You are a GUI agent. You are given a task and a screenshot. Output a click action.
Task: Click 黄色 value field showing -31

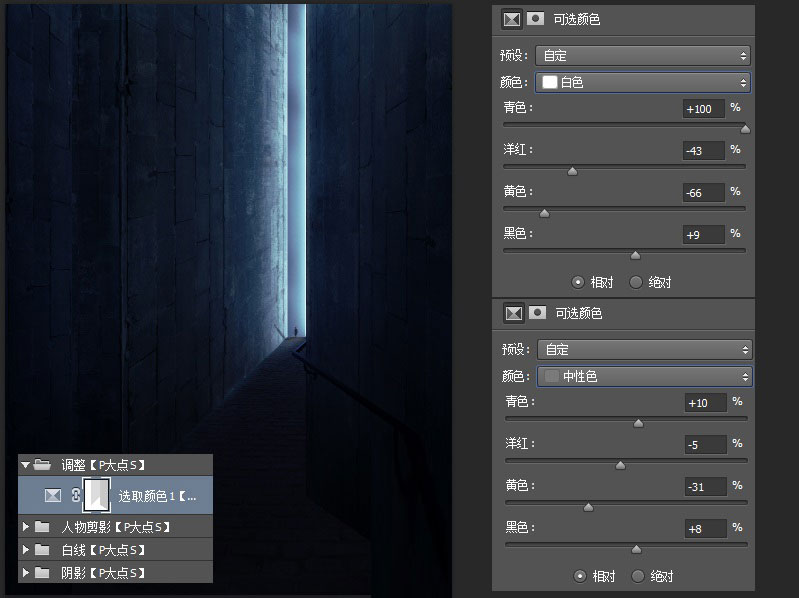coord(706,486)
